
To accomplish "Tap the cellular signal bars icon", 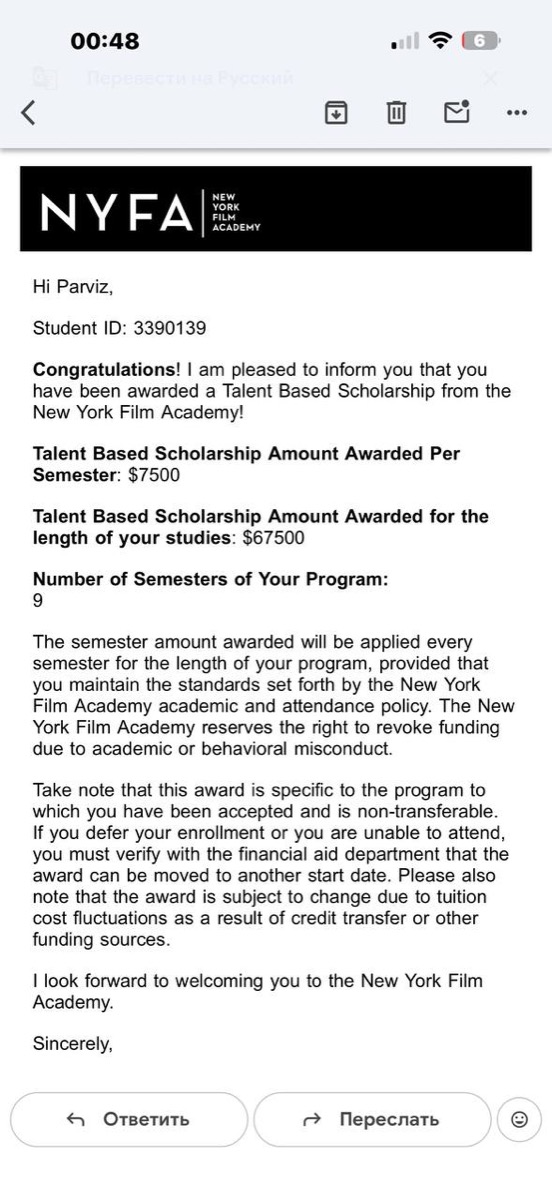I will click(x=405, y=42).
